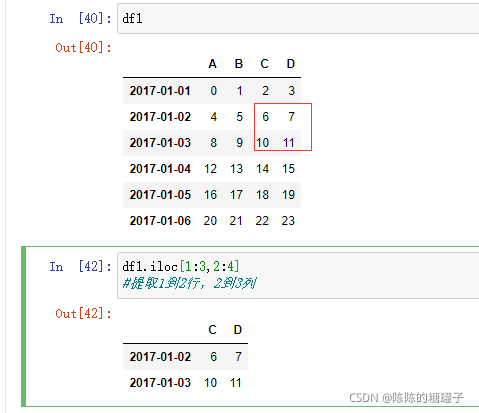Click the df1 code input cell
The image size is (479, 413).
[298, 18]
